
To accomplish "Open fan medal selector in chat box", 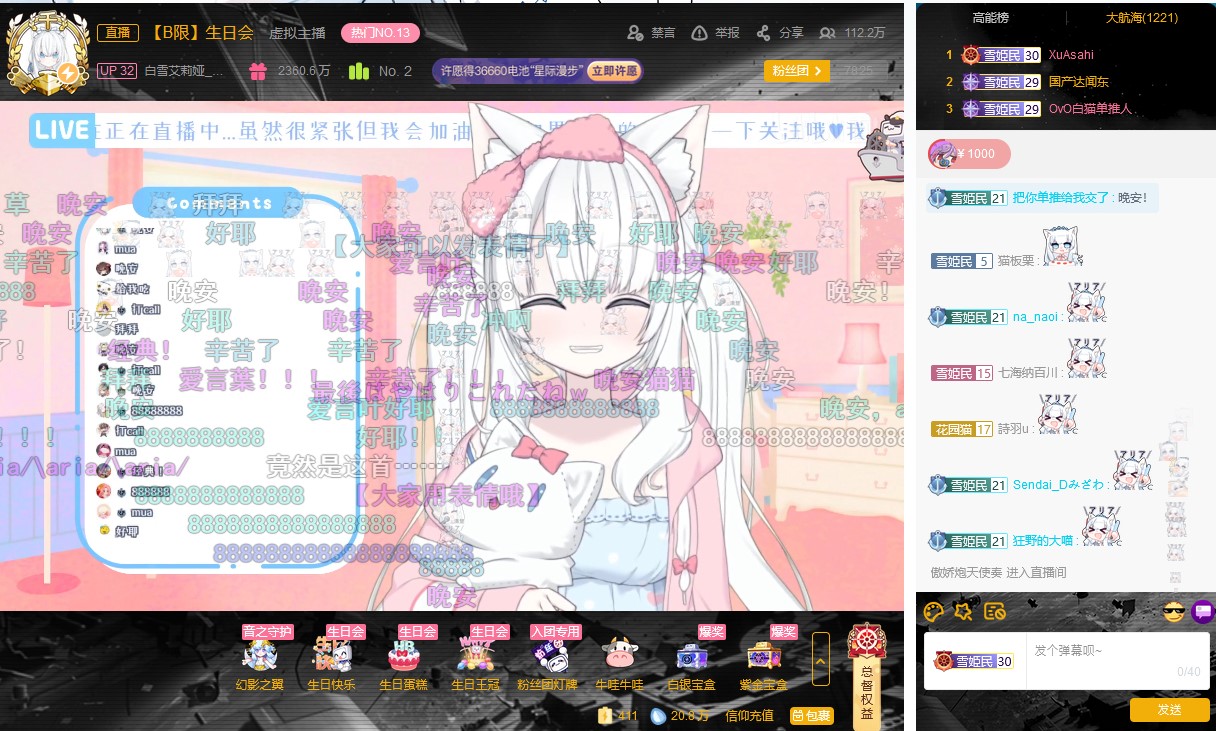I will click(974, 661).
